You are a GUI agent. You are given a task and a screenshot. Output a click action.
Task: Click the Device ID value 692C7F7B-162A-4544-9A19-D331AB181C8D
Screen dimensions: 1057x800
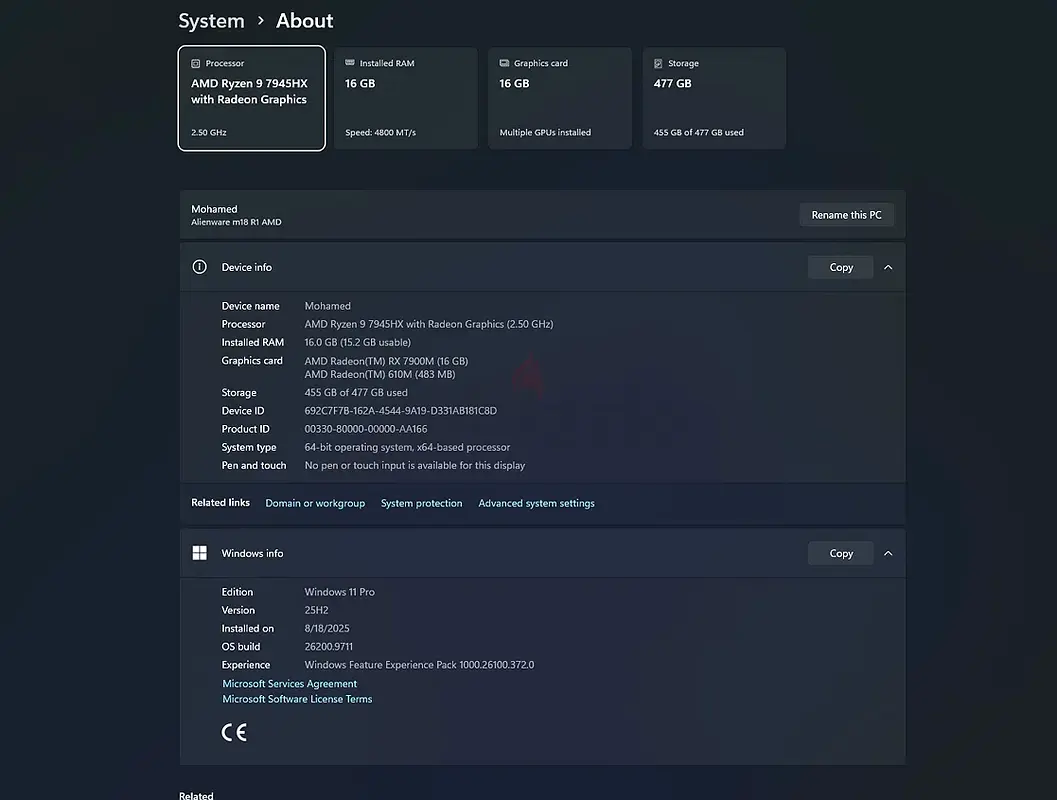point(400,410)
